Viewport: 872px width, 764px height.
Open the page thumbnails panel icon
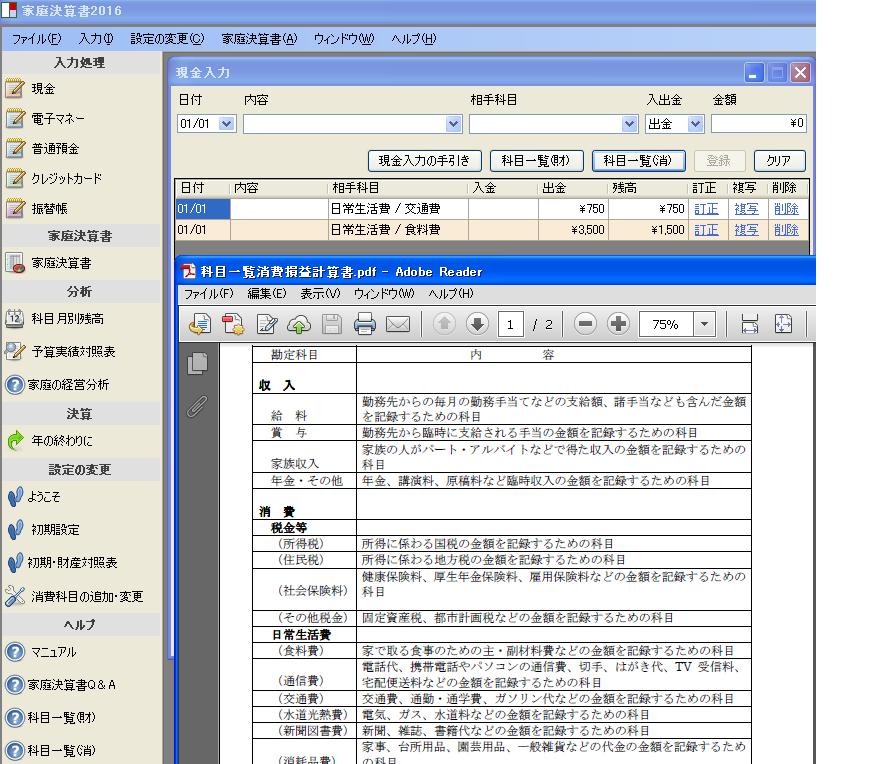198,364
